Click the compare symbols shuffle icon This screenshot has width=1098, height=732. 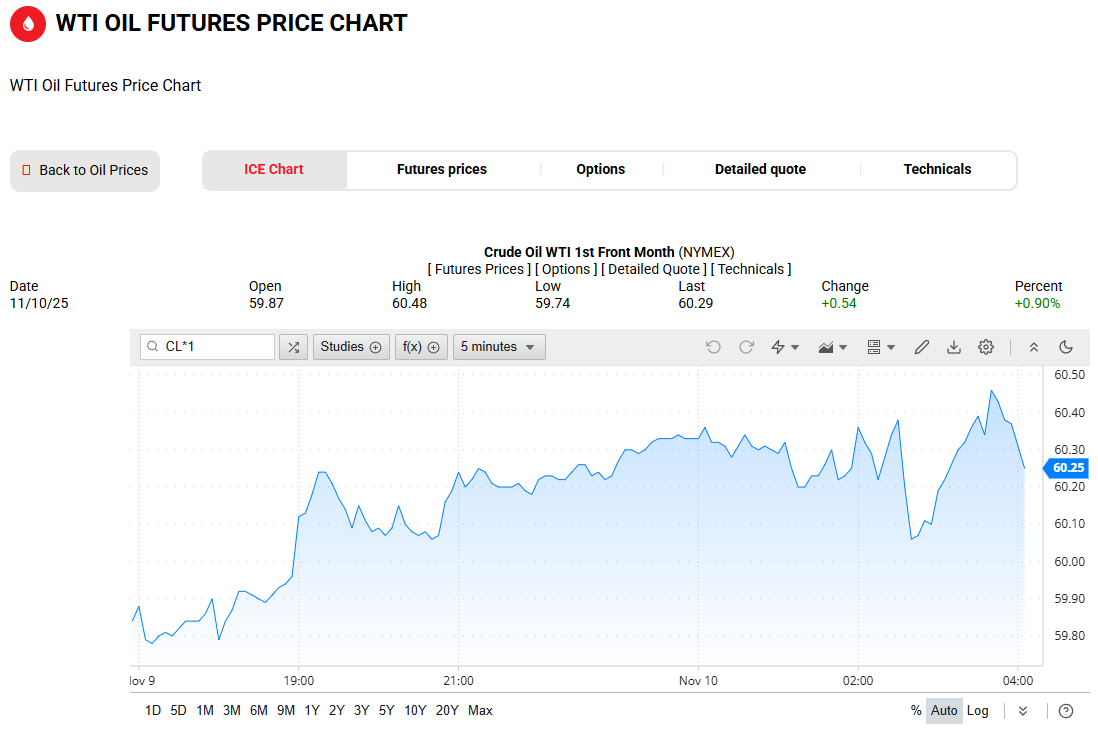[293, 347]
